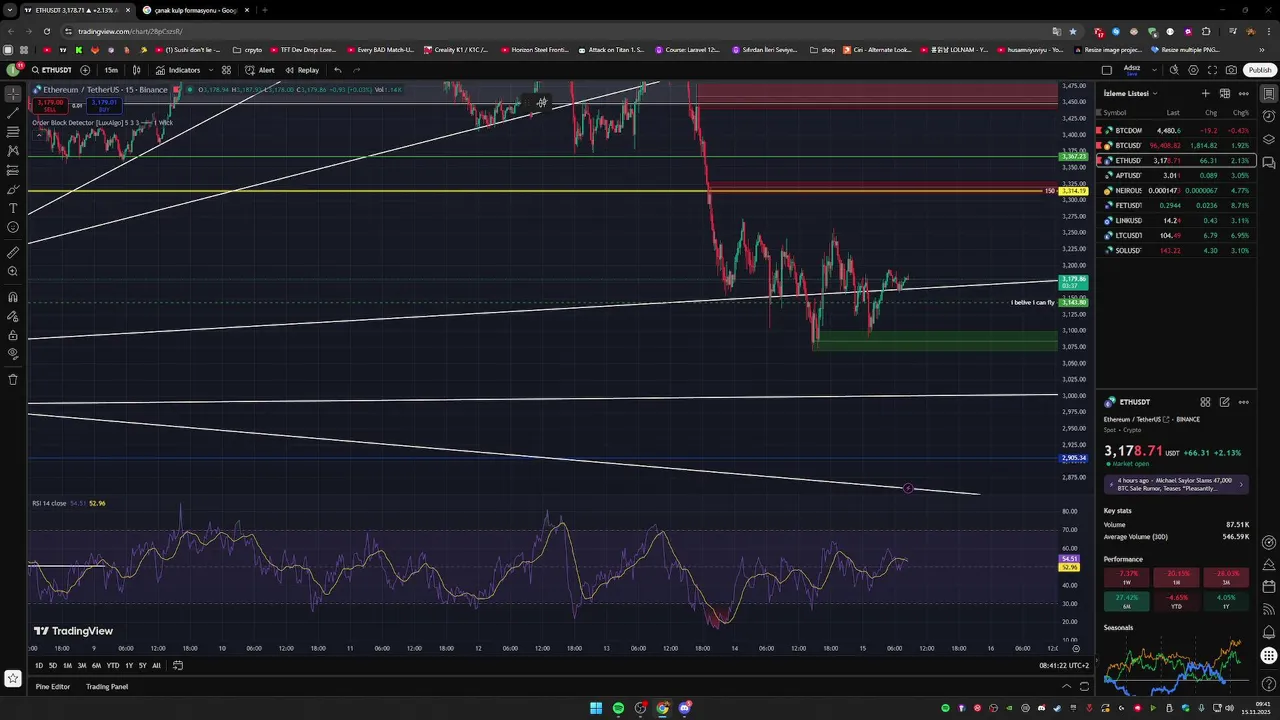
Task: Select the Text annotation tool
Action: [13, 208]
